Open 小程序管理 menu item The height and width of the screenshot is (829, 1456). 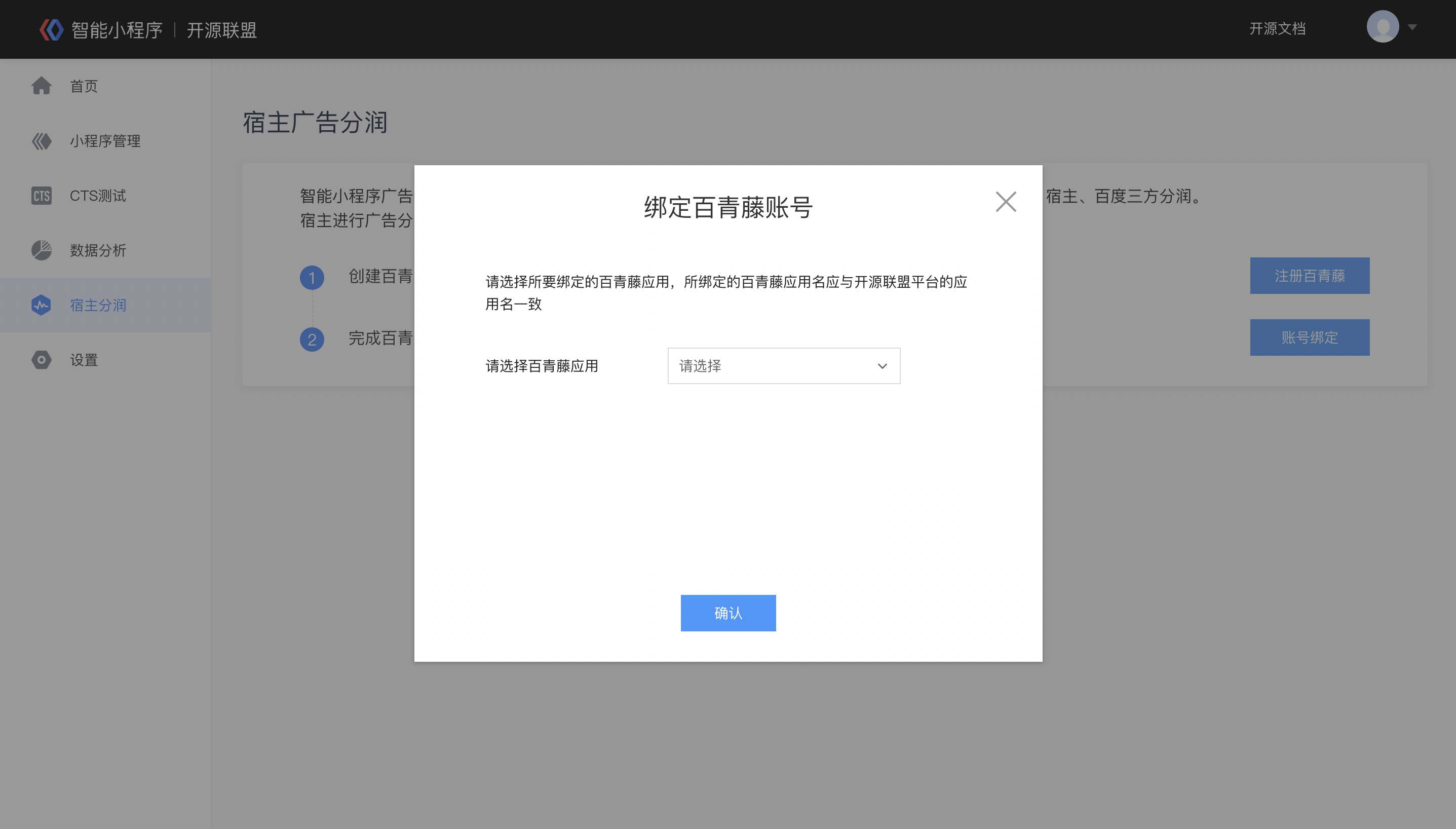(105, 141)
